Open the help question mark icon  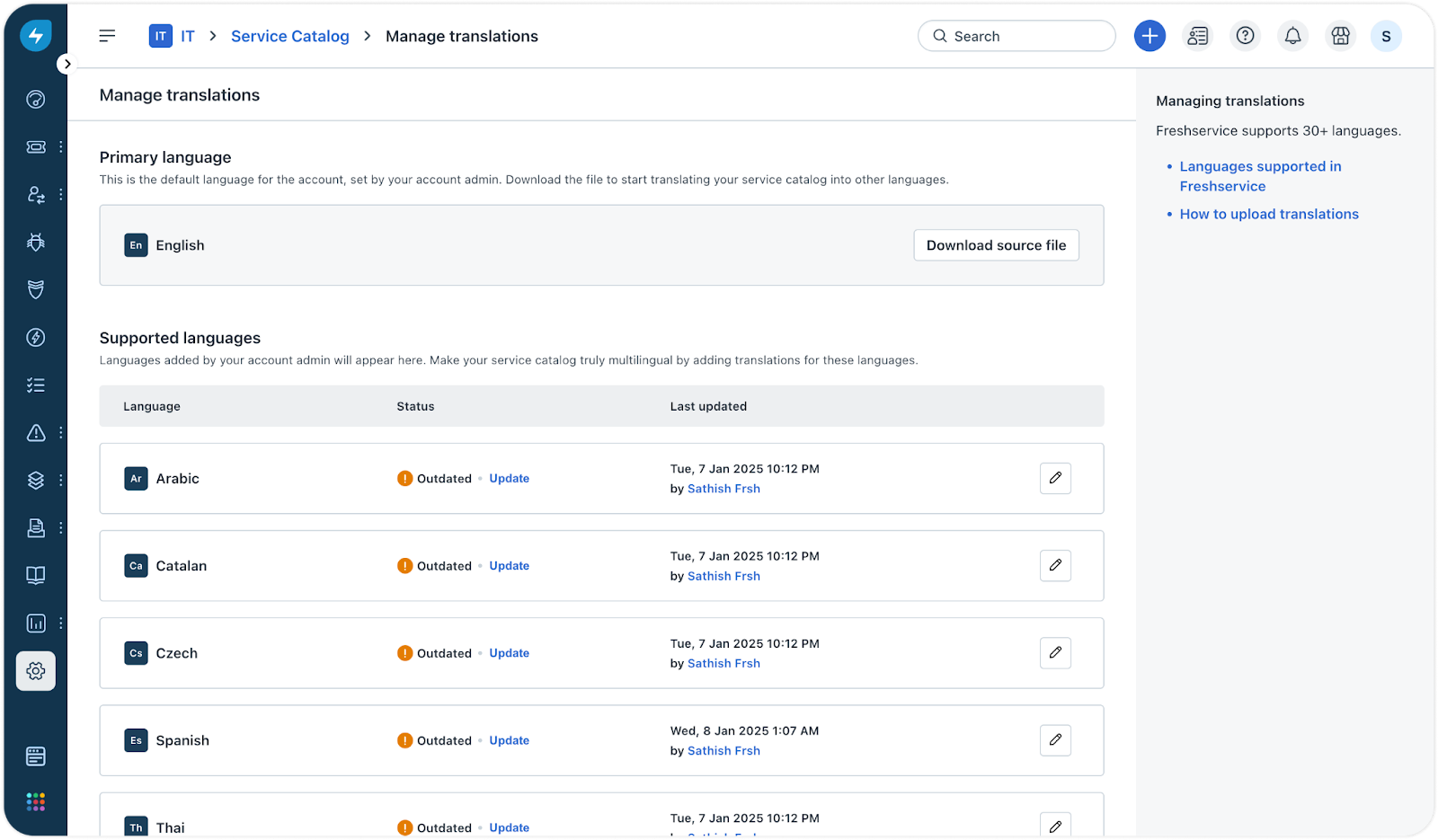[x=1245, y=36]
